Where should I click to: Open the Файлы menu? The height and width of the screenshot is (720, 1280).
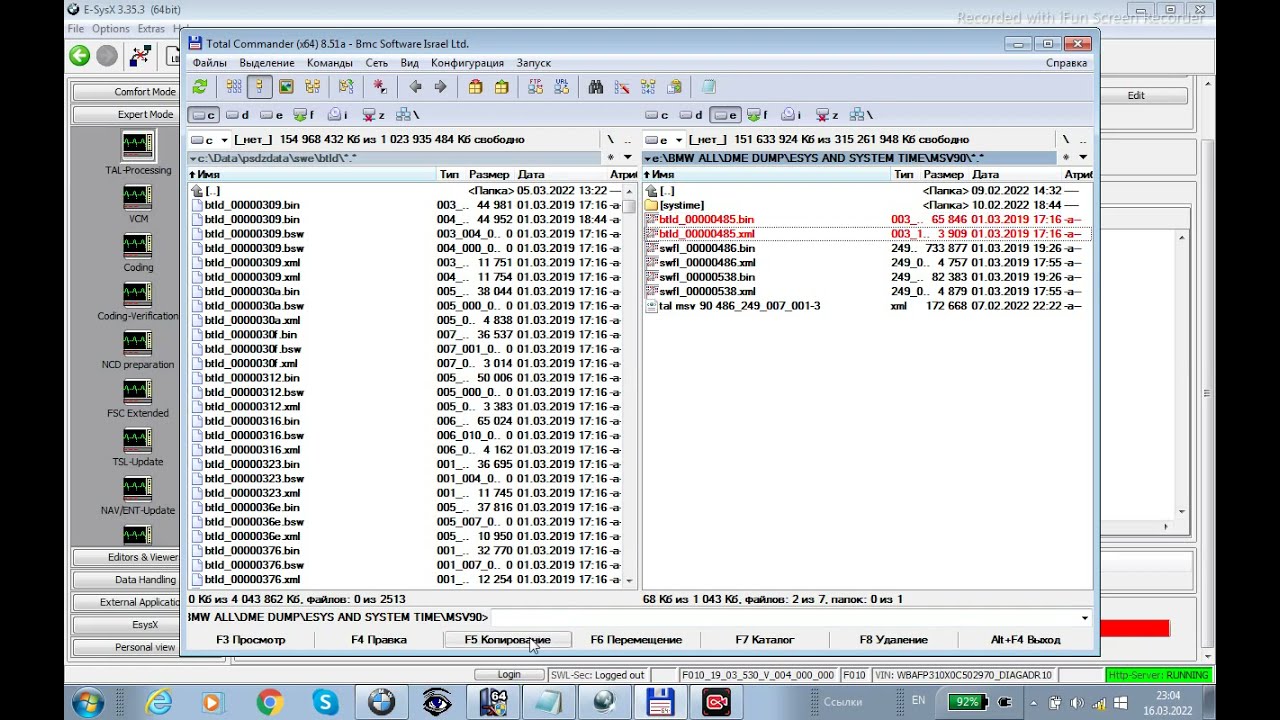210,63
